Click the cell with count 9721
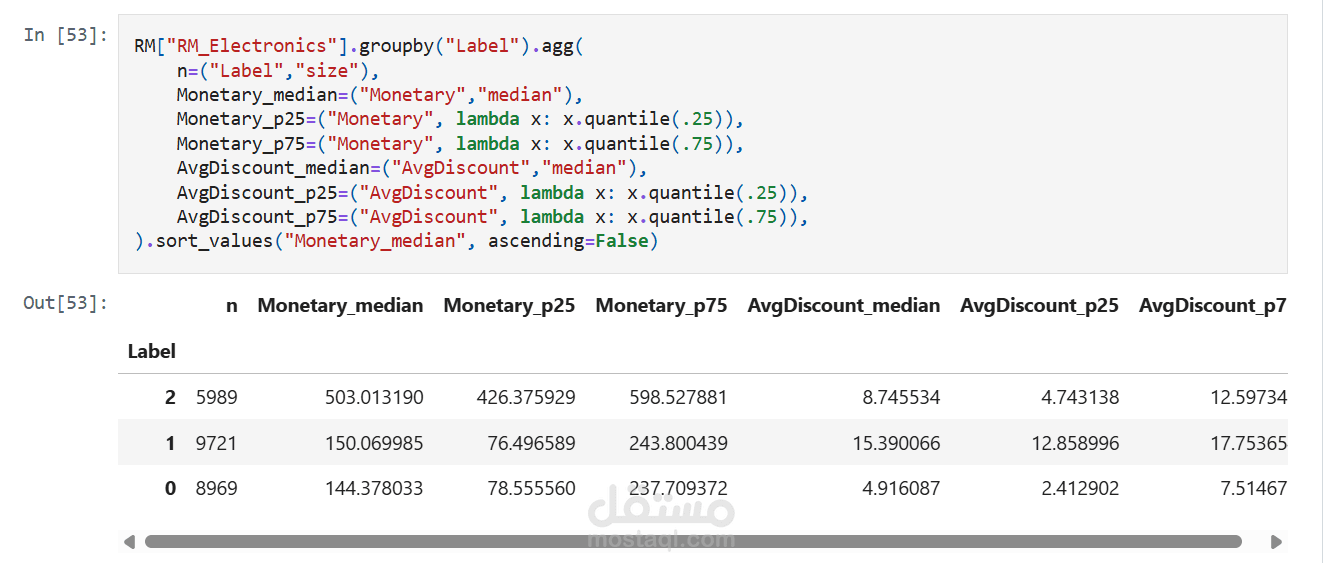Image resolution: width=1323 pixels, height=563 pixels. tap(216, 443)
